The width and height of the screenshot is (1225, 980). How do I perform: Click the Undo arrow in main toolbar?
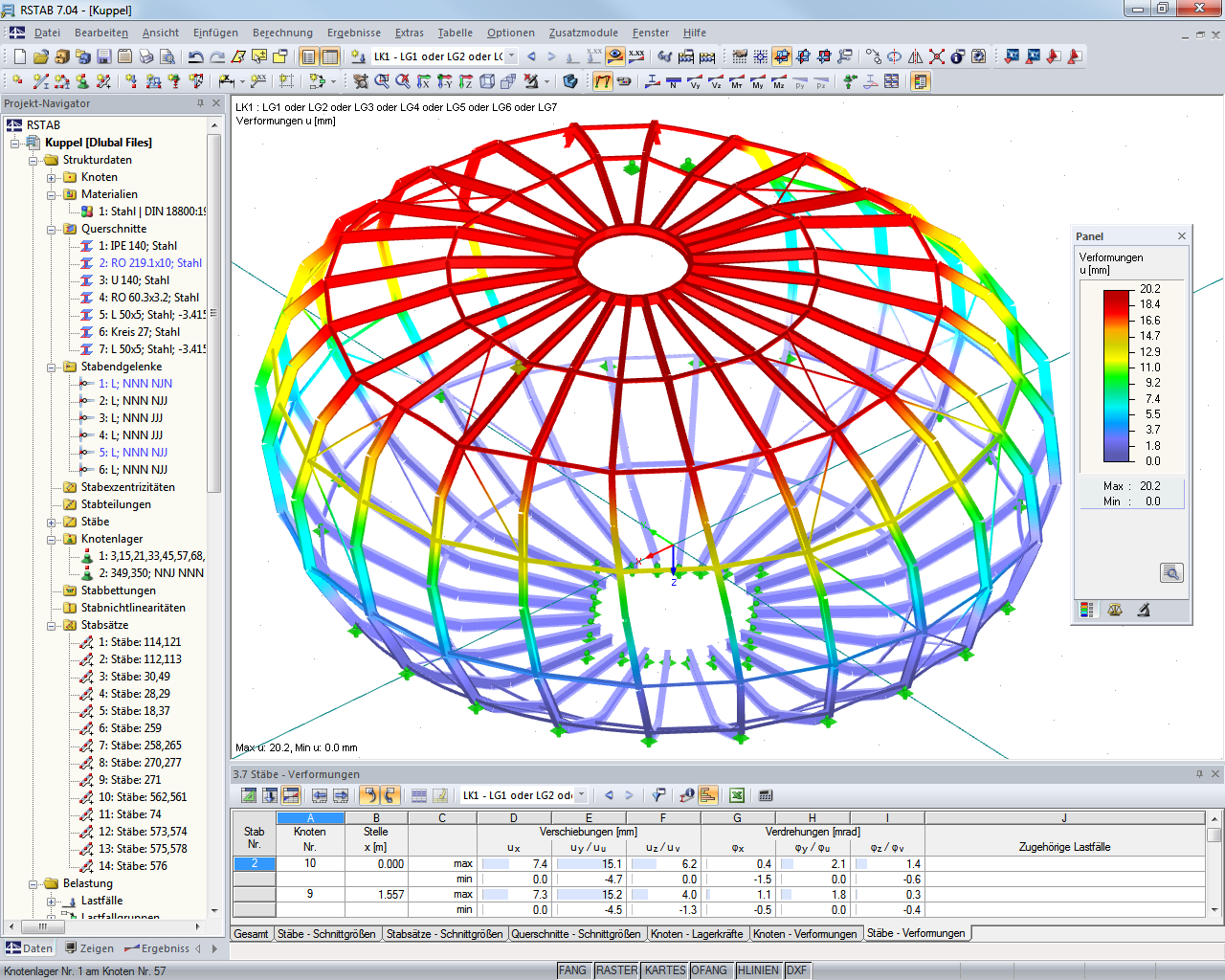[195, 56]
